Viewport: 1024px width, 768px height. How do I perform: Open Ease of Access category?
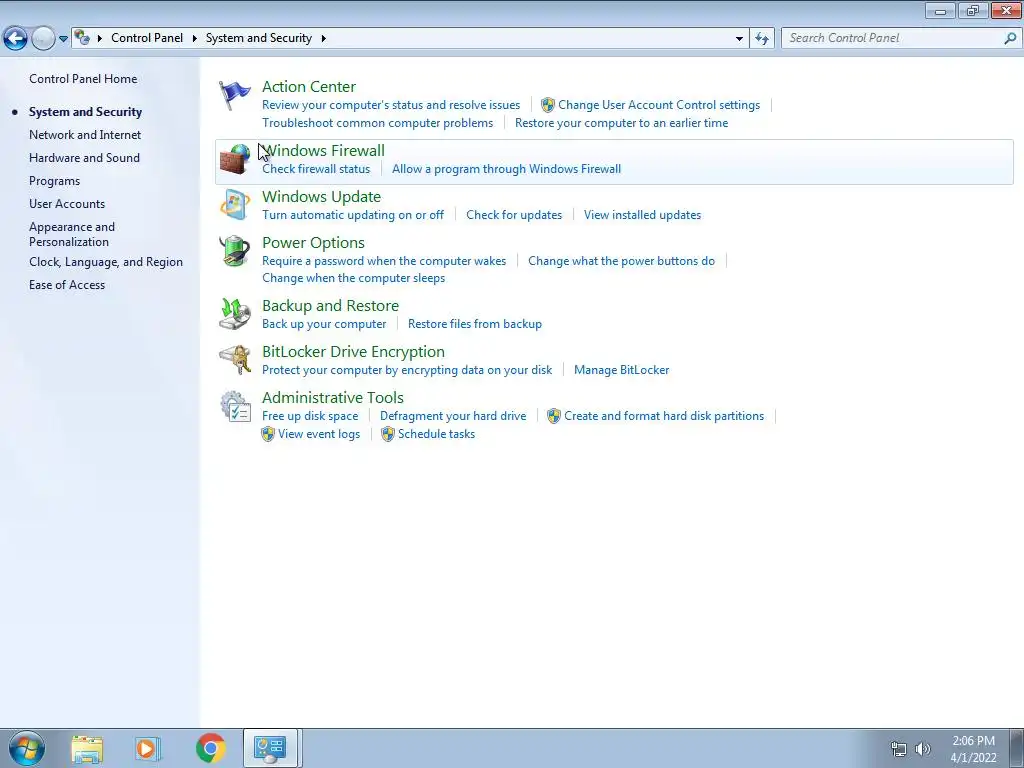click(x=67, y=285)
